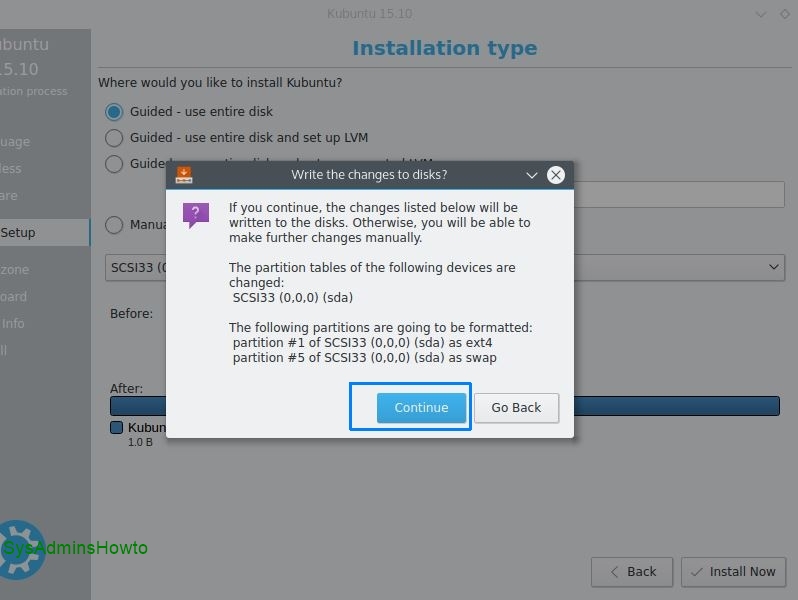Click the text field behind the dialog's top right
Screen dimensions: 798x600
point(678,194)
